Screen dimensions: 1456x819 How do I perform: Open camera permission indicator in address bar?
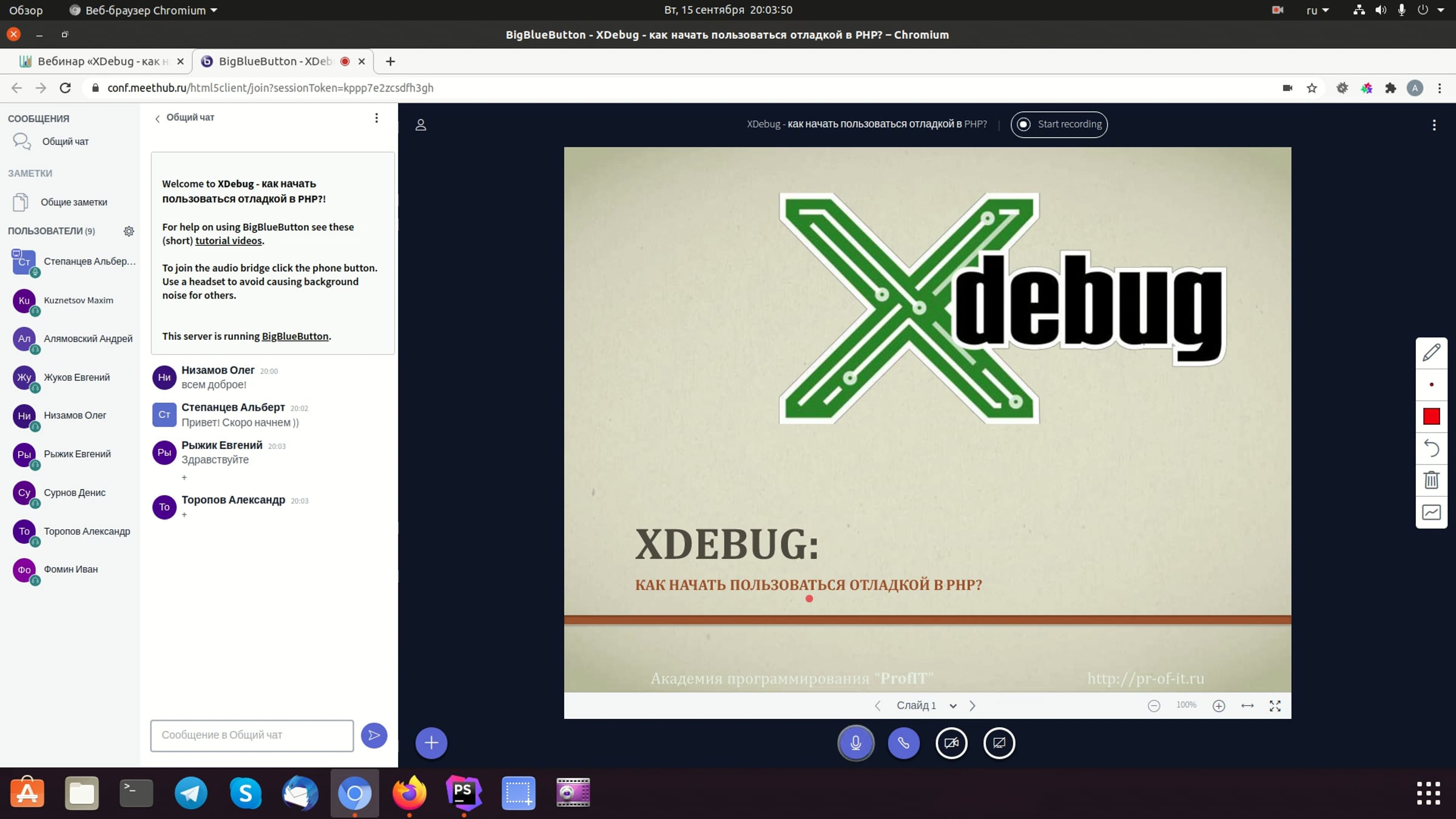point(1287,88)
